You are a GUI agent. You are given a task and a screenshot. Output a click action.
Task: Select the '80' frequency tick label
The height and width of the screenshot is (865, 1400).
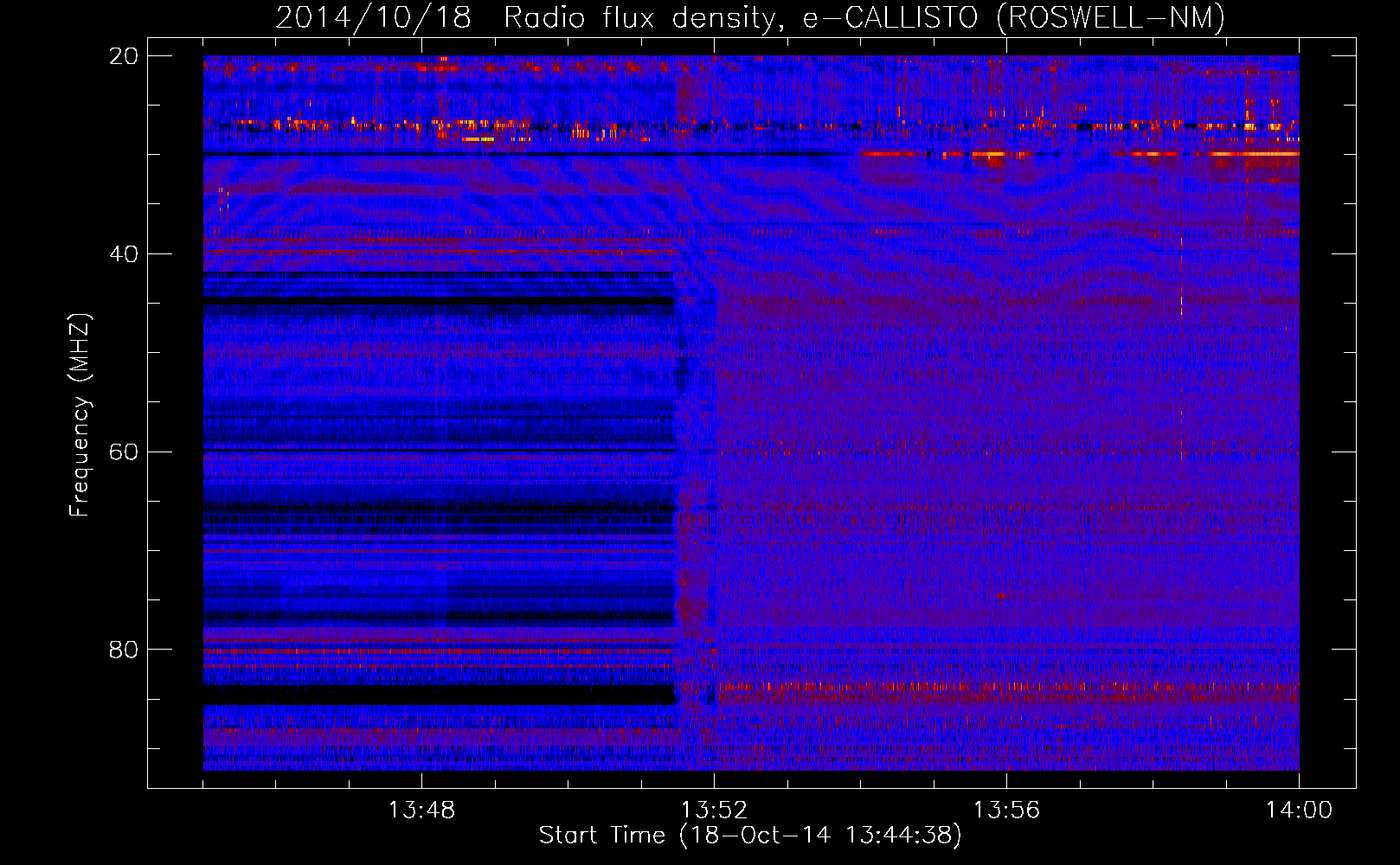click(124, 650)
